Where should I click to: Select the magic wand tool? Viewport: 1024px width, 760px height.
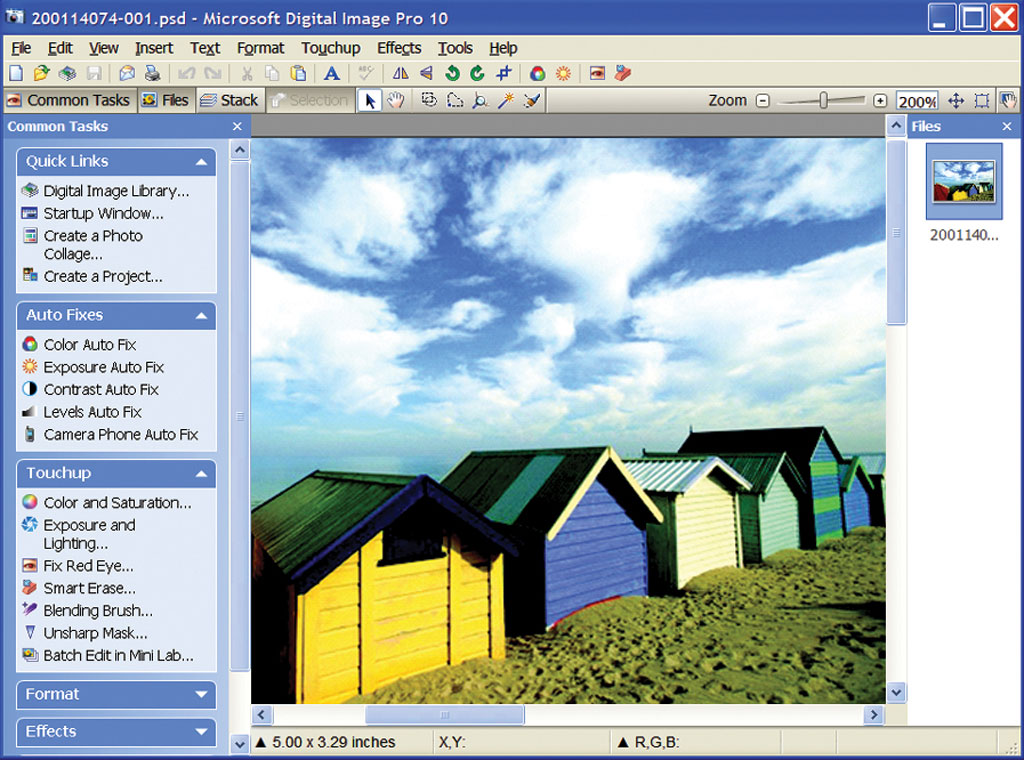pyautogui.click(x=505, y=101)
